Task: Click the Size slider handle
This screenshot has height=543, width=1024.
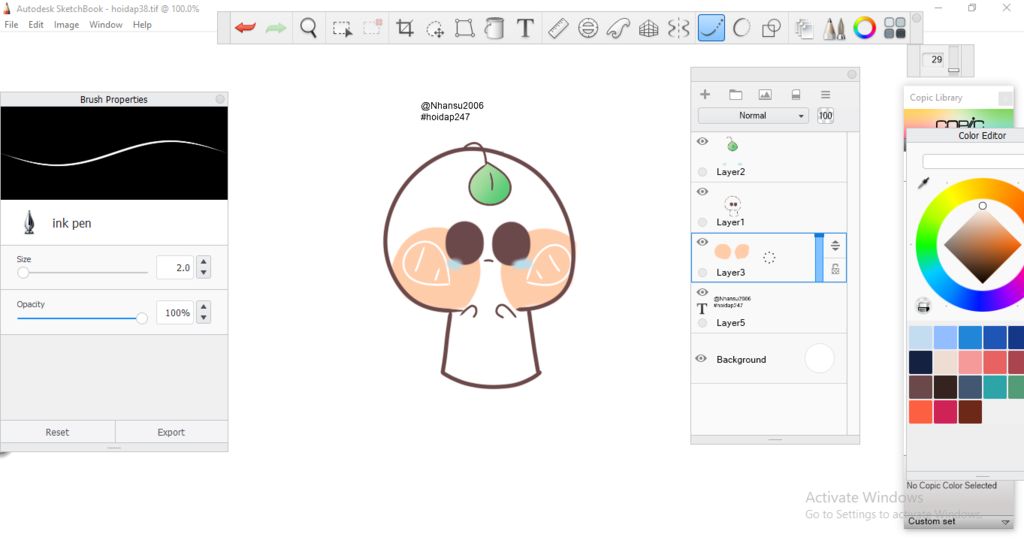Action: pyautogui.click(x=23, y=272)
